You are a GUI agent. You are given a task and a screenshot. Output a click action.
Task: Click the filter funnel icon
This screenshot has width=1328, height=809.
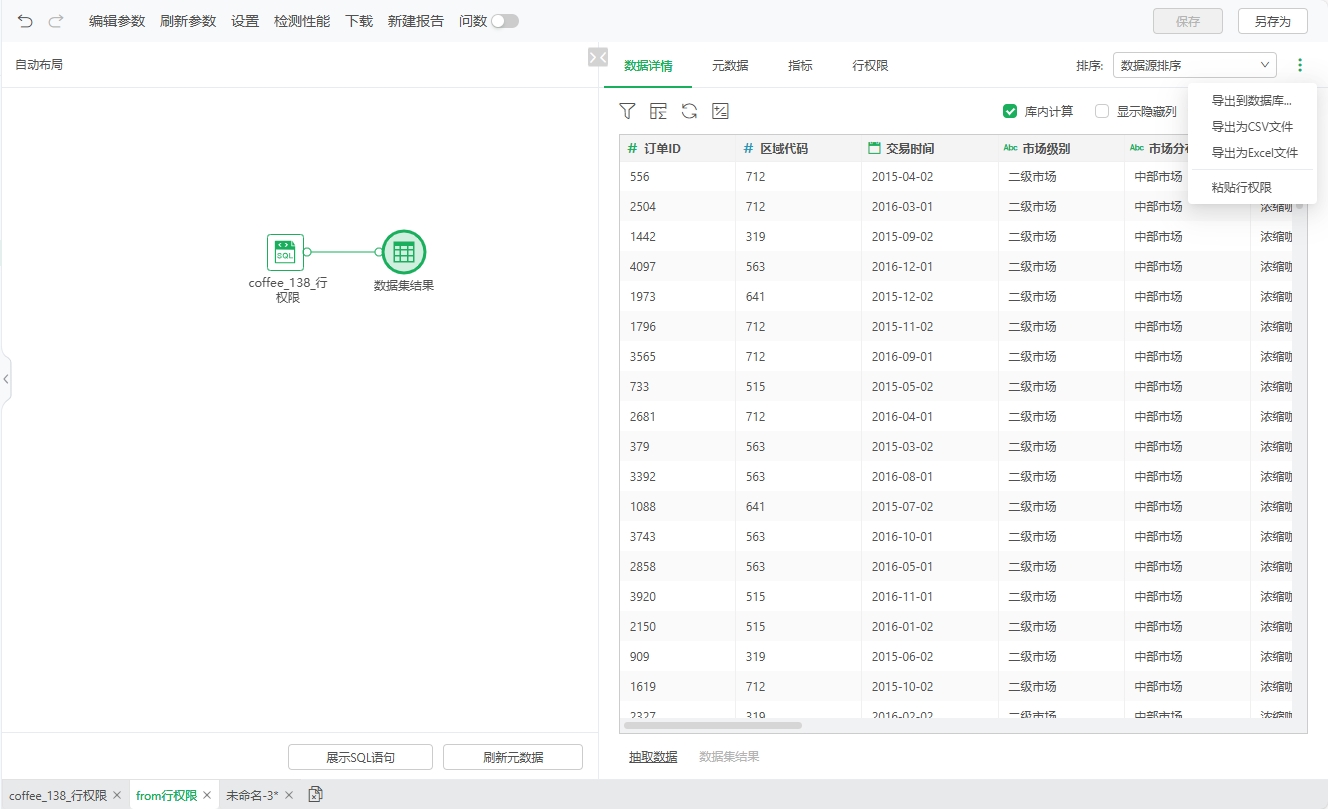pyautogui.click(x=627, y=111)
